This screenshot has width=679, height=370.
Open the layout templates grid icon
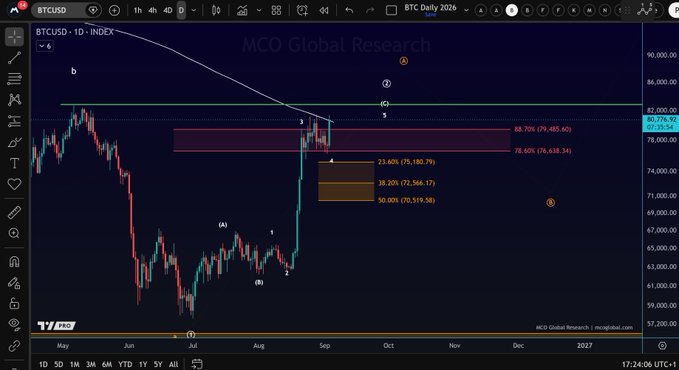[x=276, y=10]
